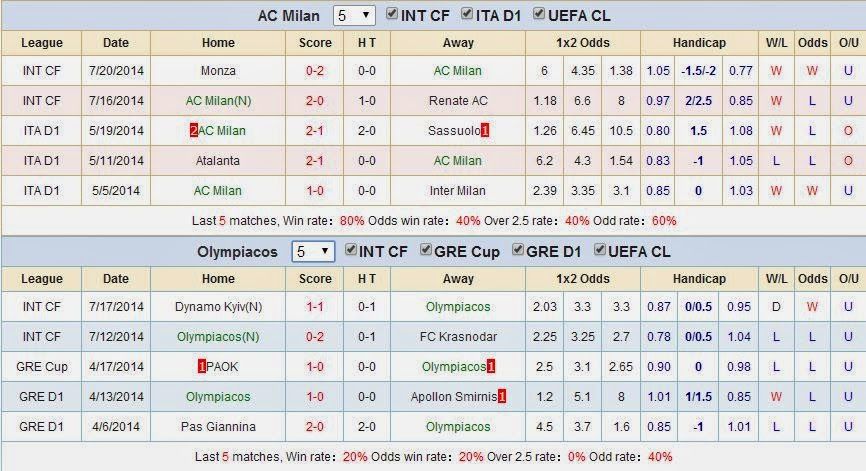The image size is (866, 471).
Task: Click the Dynamo Kyiv(N) team name
Action: pyautogui.click(x=218, y=306)
